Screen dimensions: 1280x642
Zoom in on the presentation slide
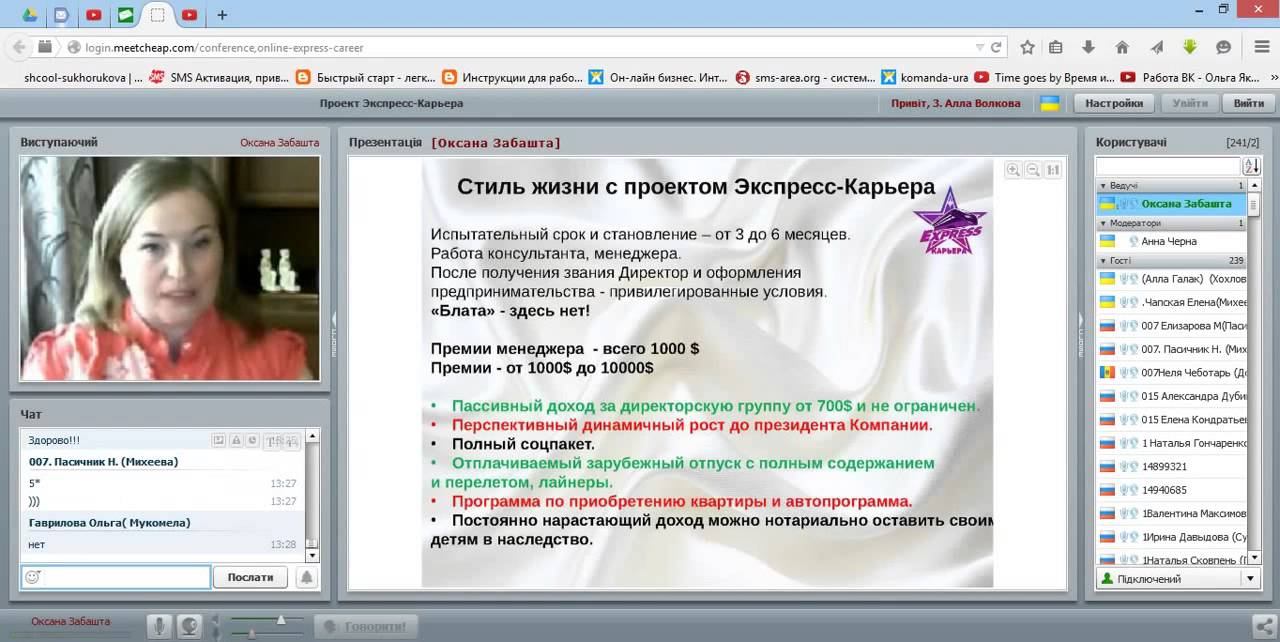[1013, 170]
